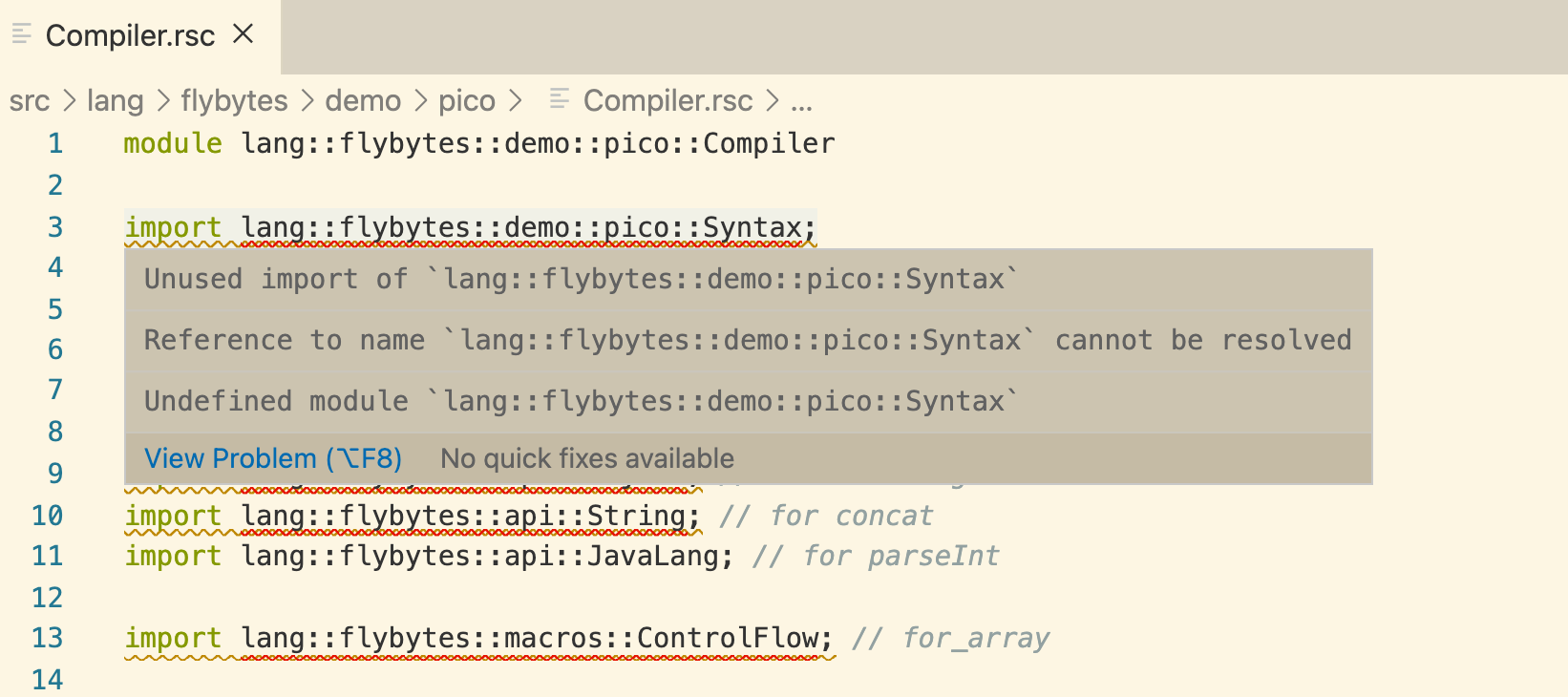Place cursor on the module declaration line 1
The width and height of the screenshot is (1568, 697).
(477, 142)
